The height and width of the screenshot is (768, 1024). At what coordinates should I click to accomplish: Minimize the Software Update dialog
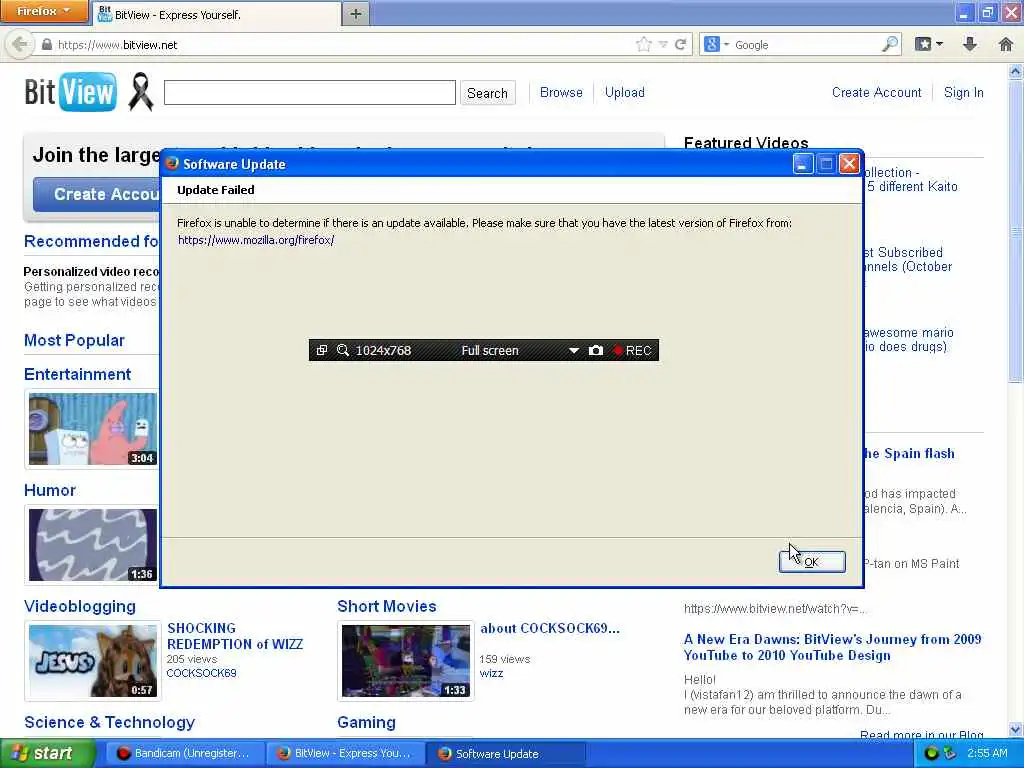803,164
